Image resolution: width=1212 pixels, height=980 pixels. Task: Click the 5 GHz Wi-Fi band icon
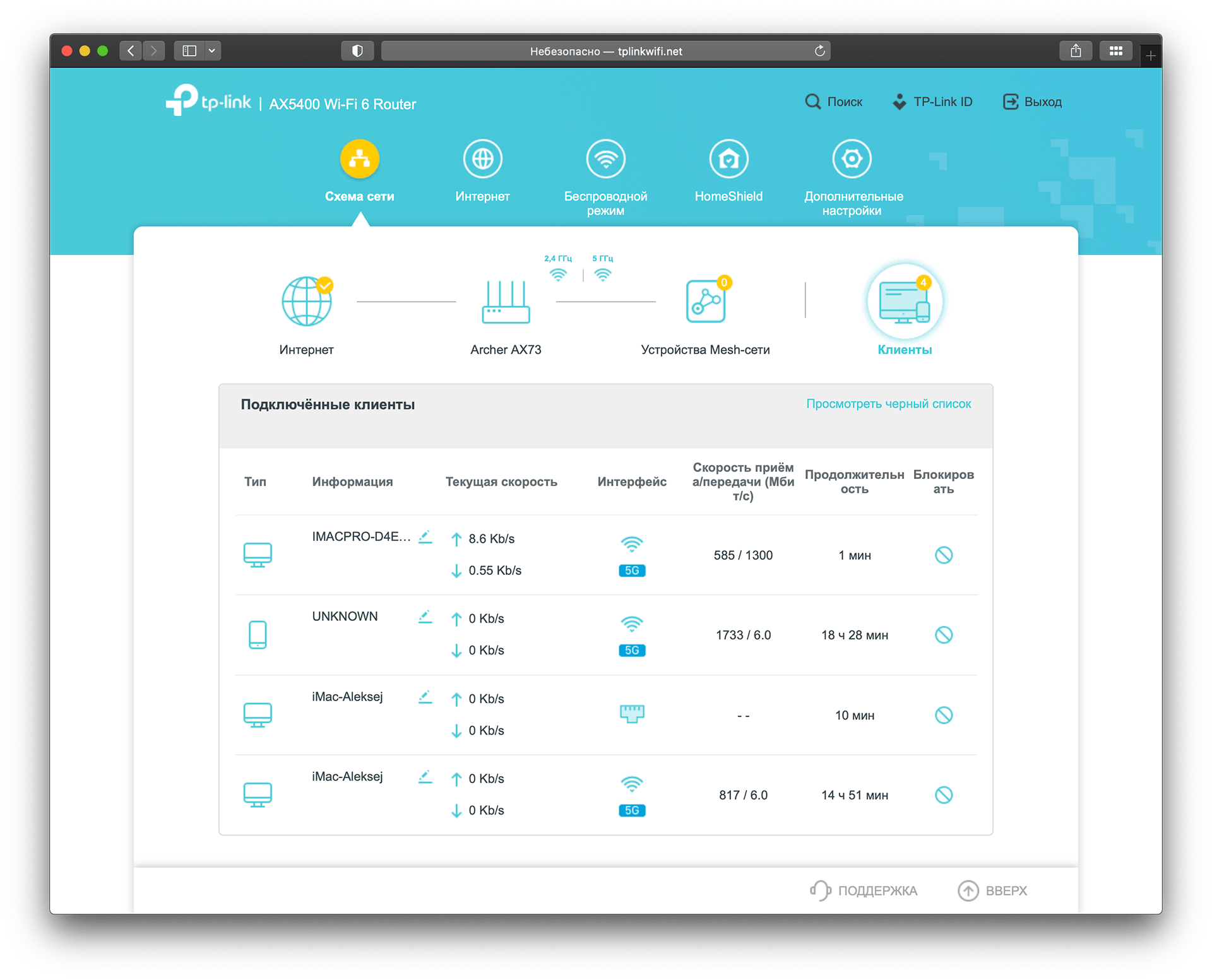[x=603, y=275]
